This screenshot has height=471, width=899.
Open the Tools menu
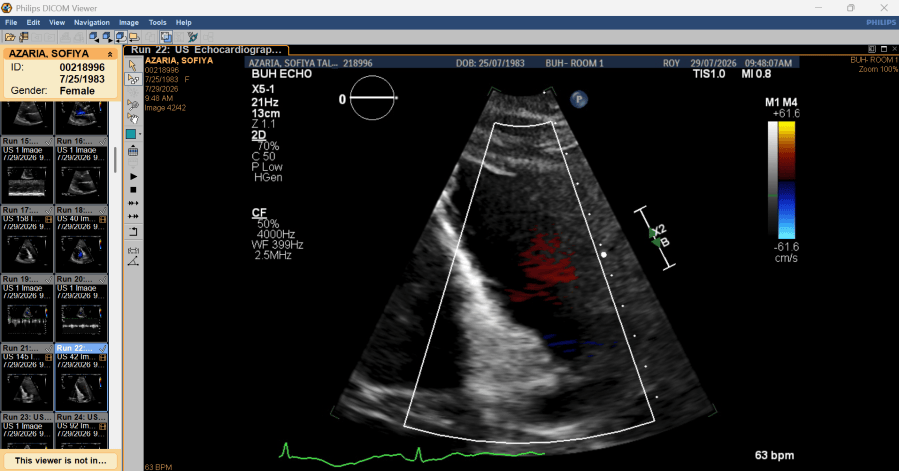click(157, 22)
